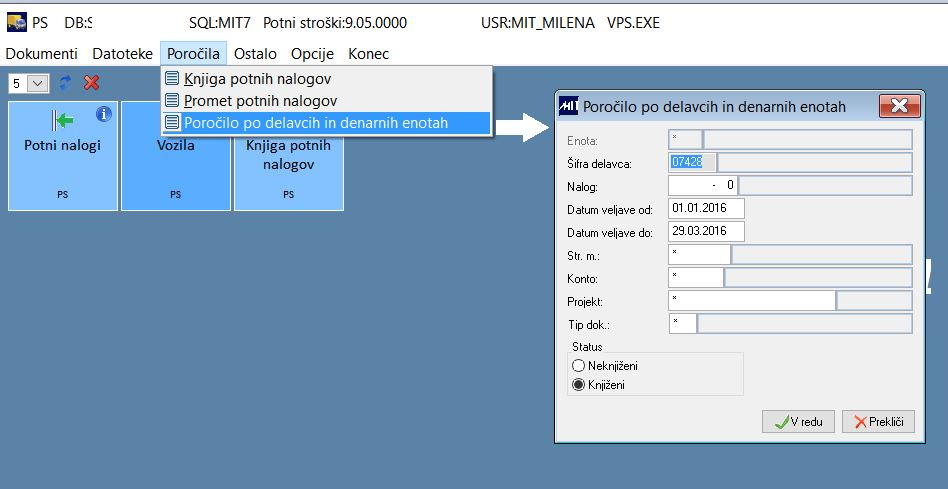The width and height of the screenshot is (948, 489).
Task: Open the Dokumenti menu
Action: click(x=42, y=54)
